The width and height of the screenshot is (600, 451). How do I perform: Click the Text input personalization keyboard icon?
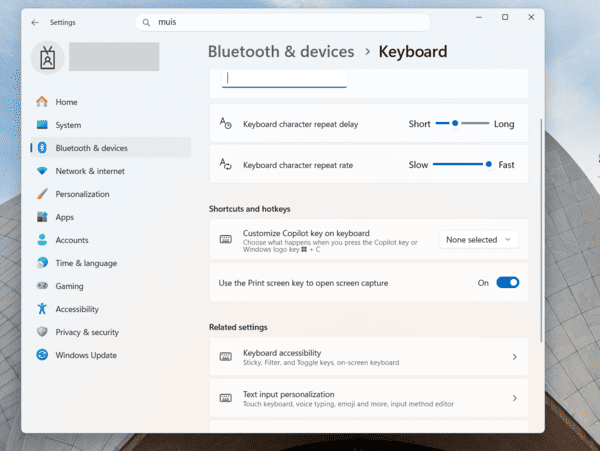pyautogui.click(x=226, y=398)
